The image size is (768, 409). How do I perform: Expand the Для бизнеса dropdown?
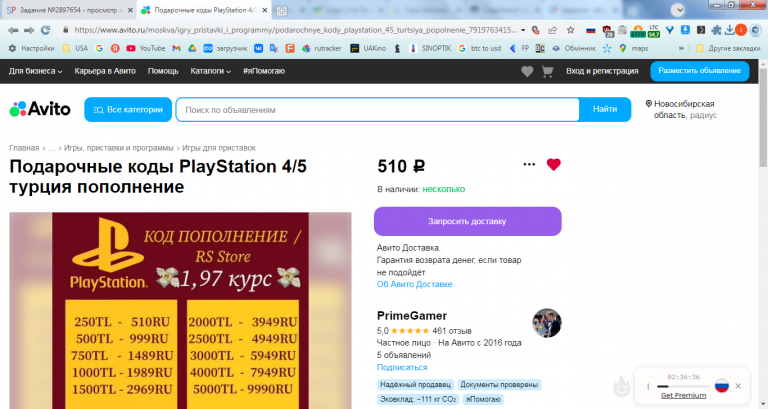point(35,71)
